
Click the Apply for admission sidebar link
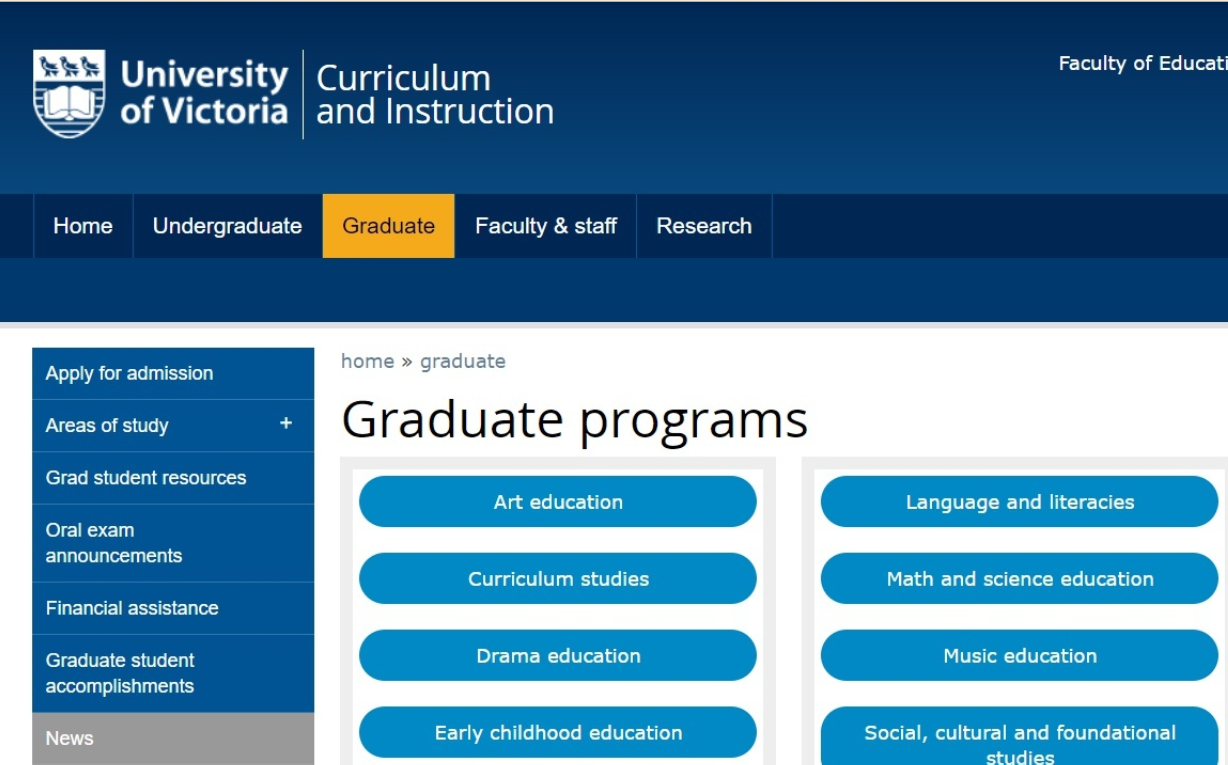(x=129, y=373)
